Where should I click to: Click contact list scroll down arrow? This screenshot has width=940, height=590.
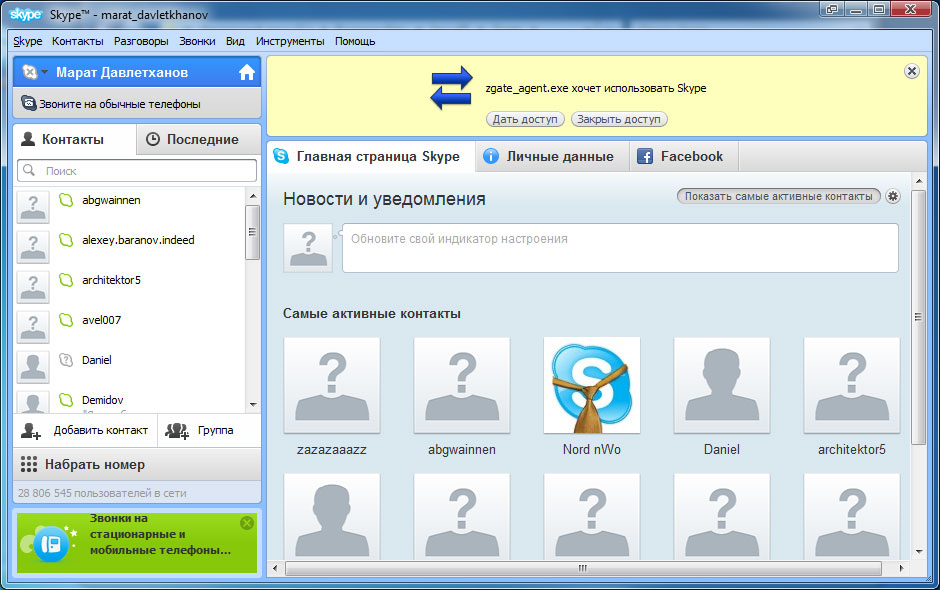252,405
